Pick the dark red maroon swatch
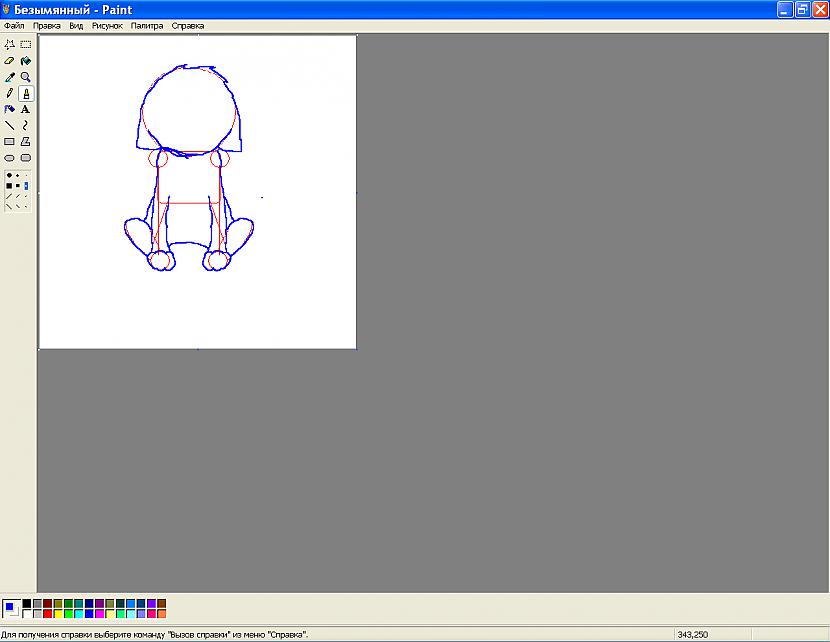 48,603
